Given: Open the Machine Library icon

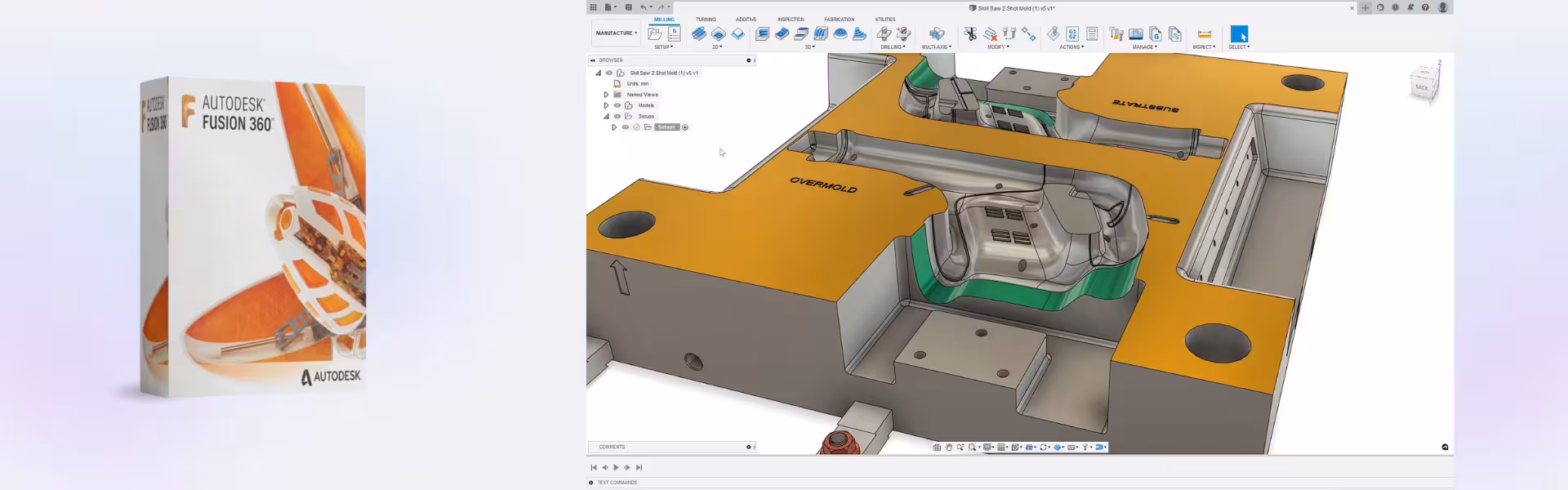Looking at the screenshot, I should (x=1136, y=33).
